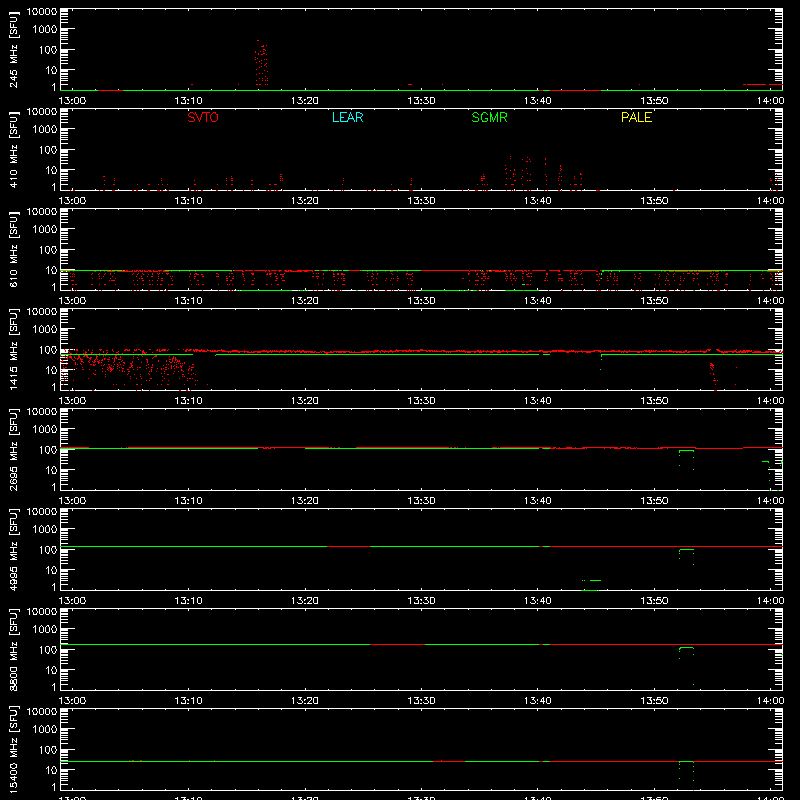Screen dimensions: 800x800
Task: Click the 13:40 tick label of 410 MHz panel
Action: point(537,201)
